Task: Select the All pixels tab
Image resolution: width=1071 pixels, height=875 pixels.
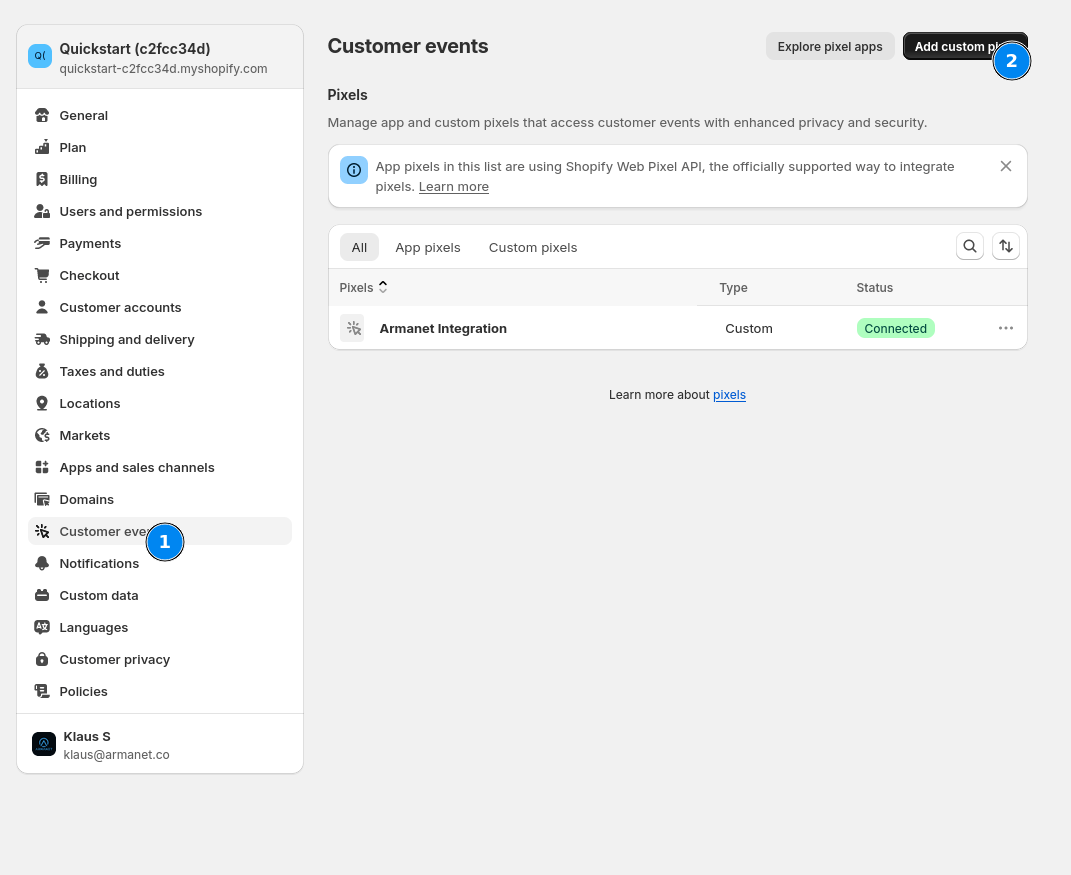Action: click(359, 248)
